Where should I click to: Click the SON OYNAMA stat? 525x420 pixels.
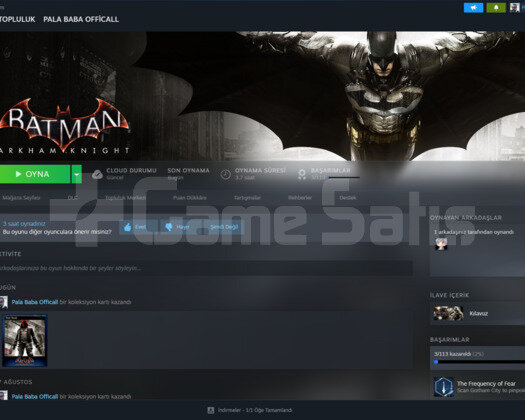[189, 174]
